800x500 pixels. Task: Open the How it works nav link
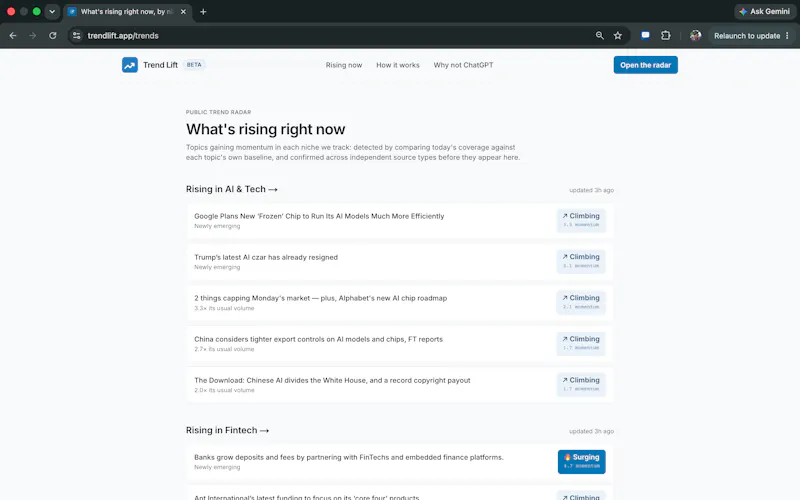[x=398, y=65]
